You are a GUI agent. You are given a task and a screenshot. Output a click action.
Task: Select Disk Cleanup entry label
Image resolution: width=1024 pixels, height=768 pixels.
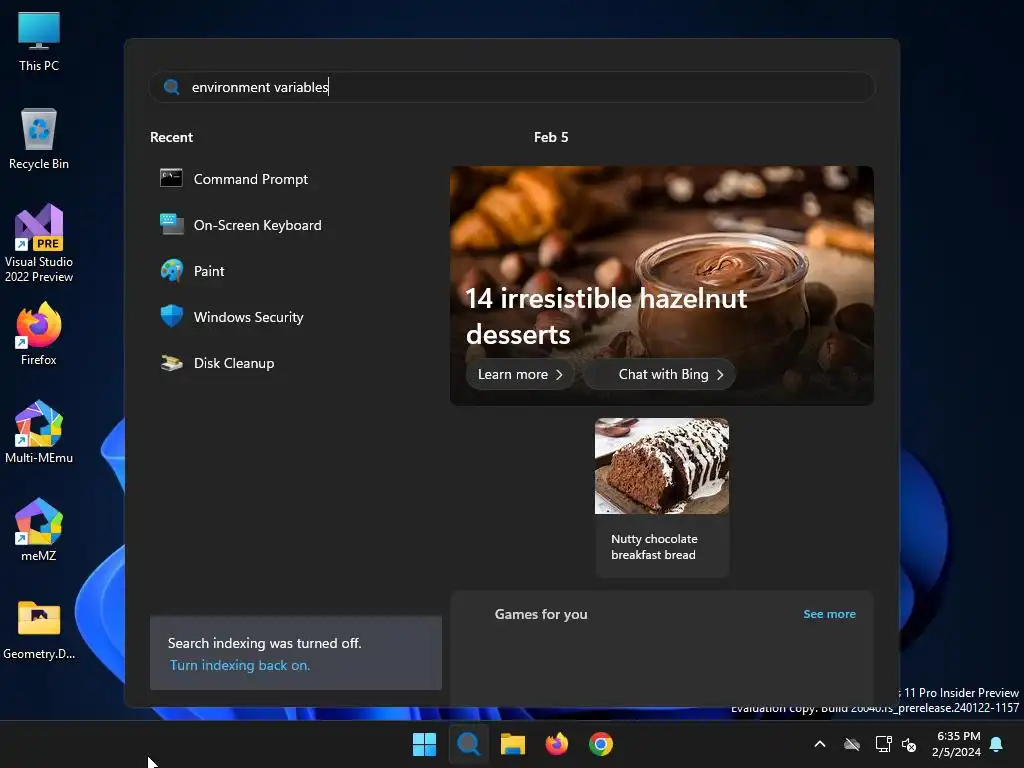point(234,363)
